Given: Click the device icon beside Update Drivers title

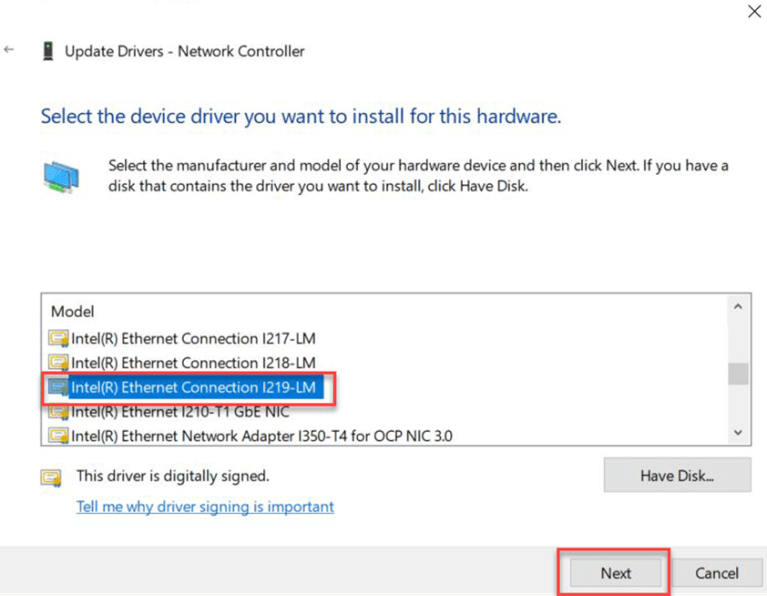Looking at the screenshot, I should 47,51.
